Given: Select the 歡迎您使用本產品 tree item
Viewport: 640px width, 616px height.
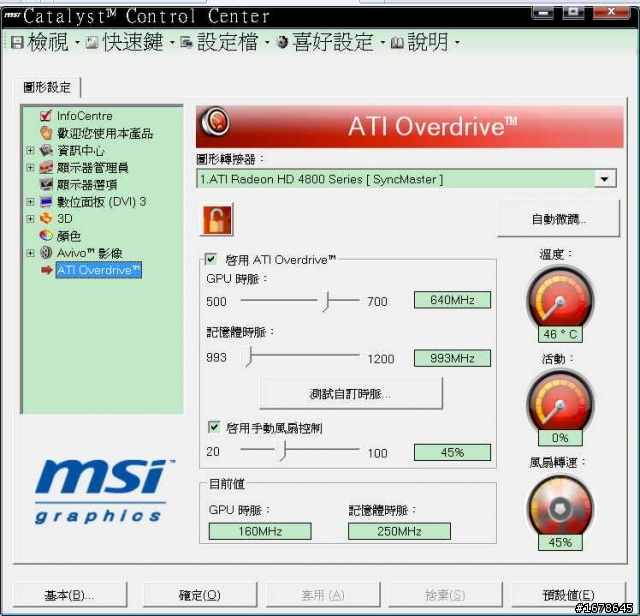Looking at the screenshot, I should [x=105, y=133].
